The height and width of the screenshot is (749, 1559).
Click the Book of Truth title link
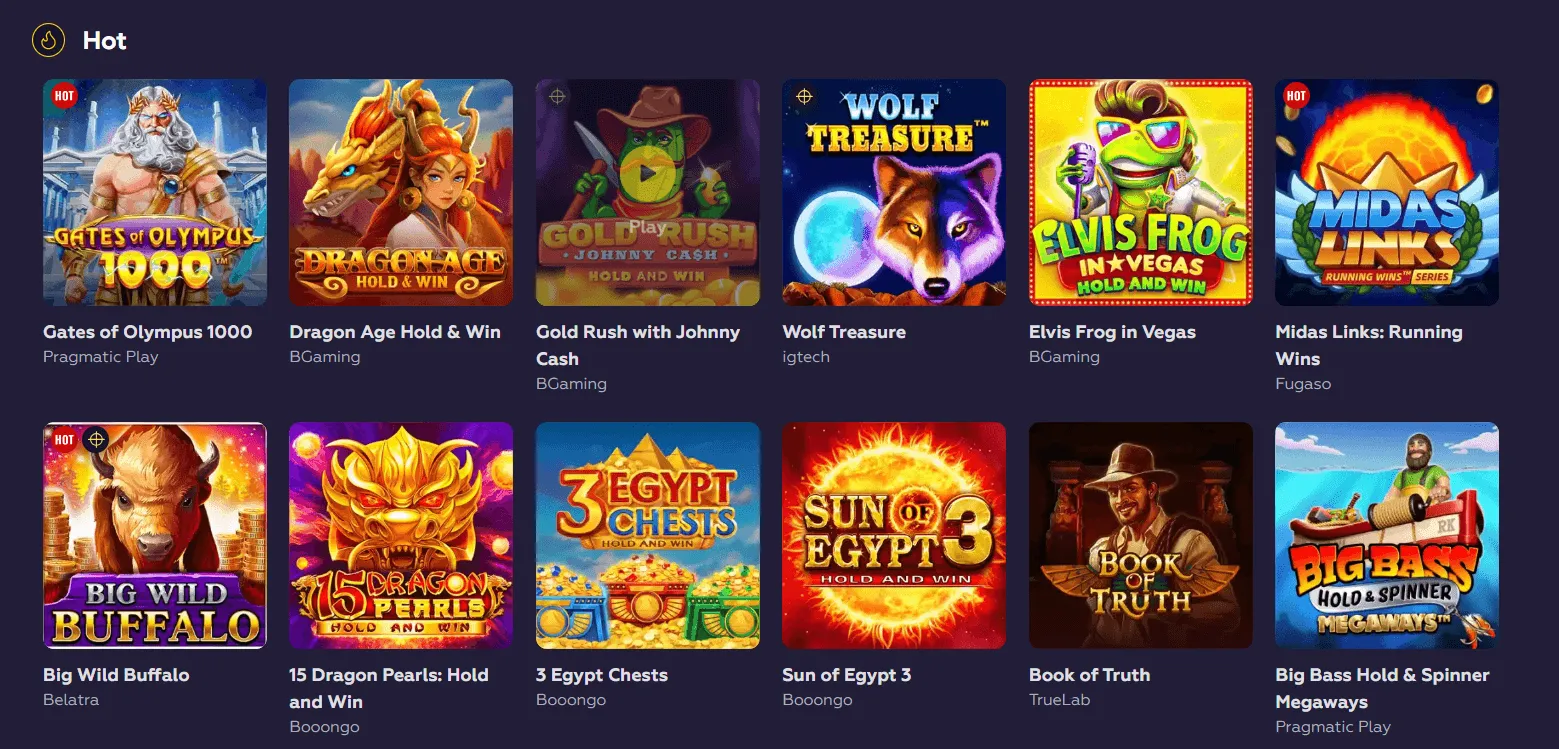coord(1089,675)
